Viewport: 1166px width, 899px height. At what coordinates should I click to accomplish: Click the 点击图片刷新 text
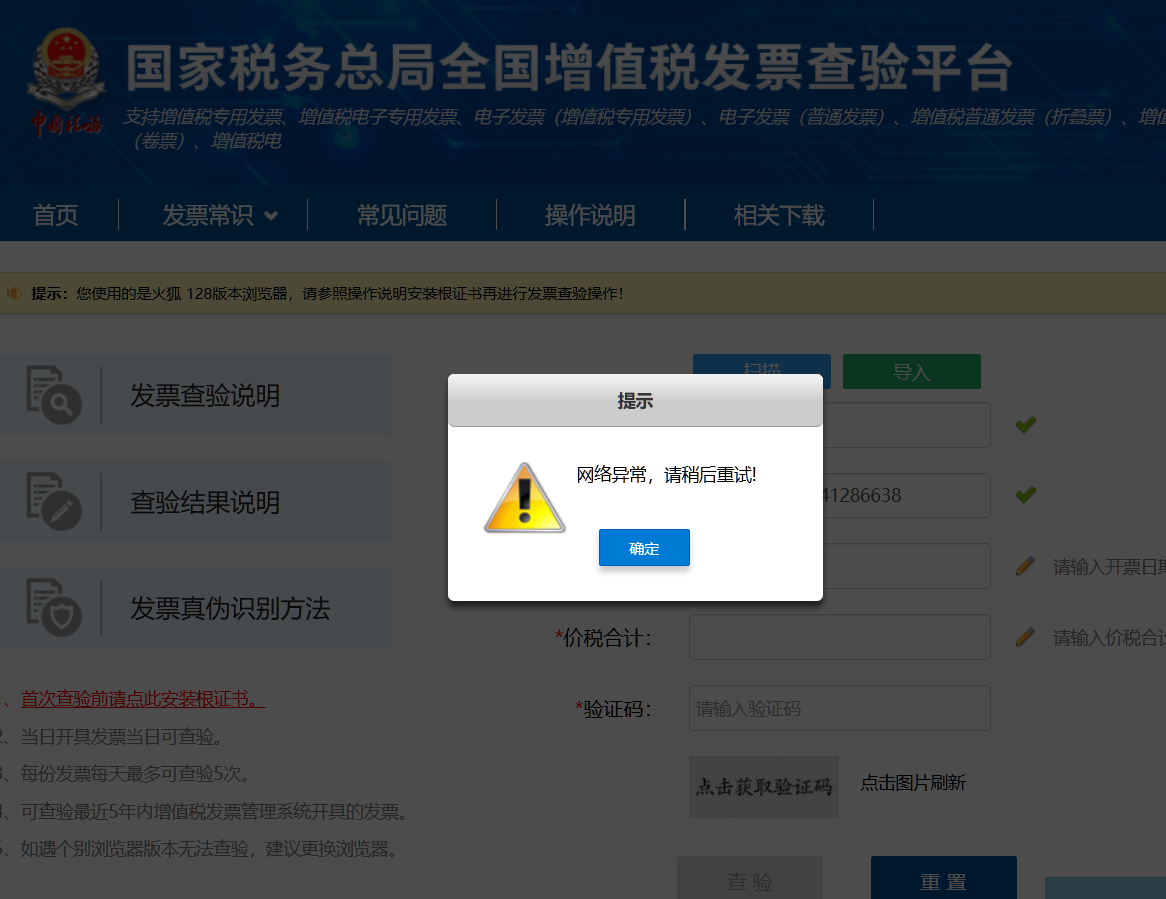(x=913, y=782)
